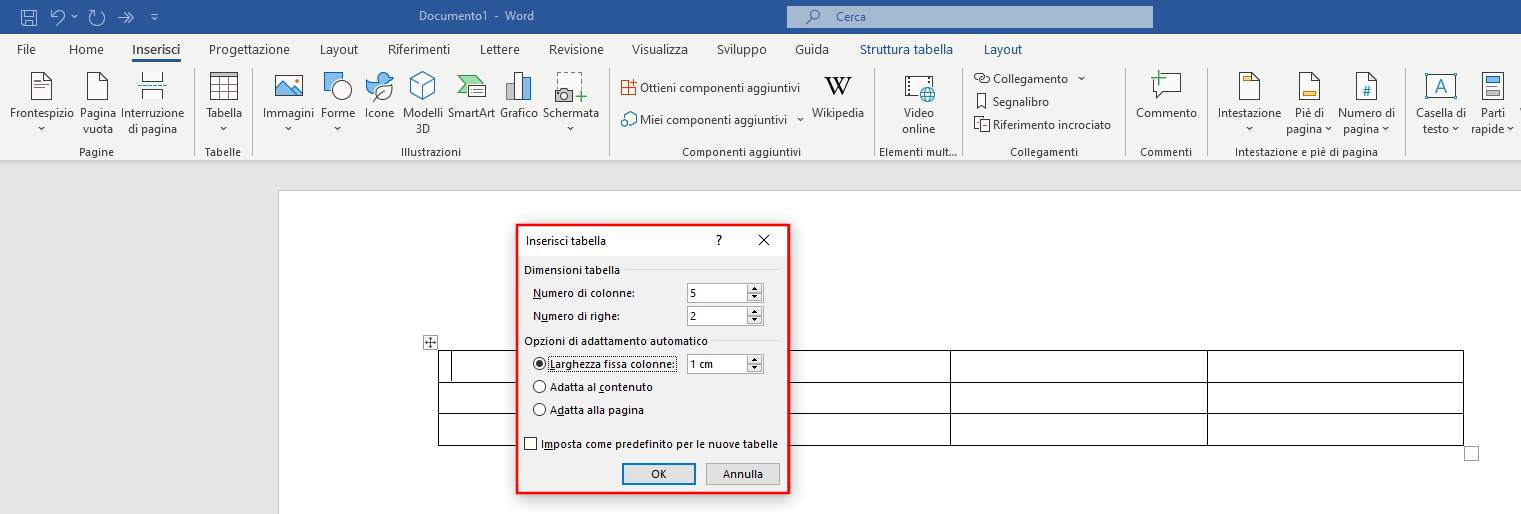Switch to the Home tab

[86, 49]
